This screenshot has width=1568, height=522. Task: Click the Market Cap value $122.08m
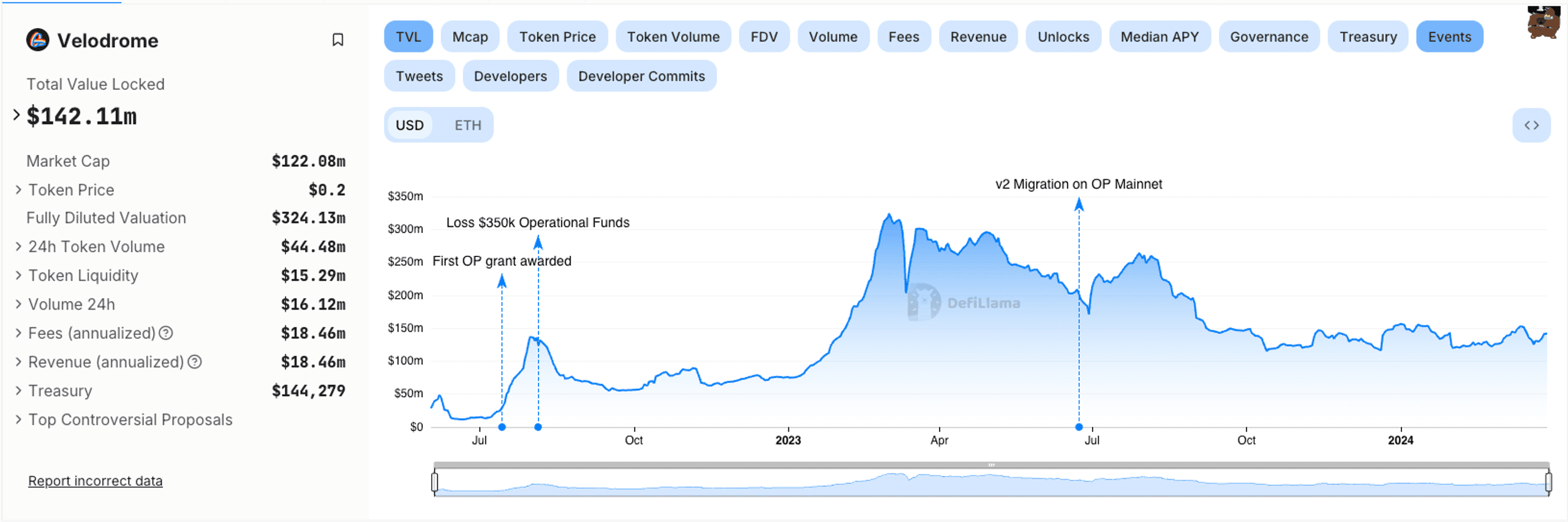[309, 161]
